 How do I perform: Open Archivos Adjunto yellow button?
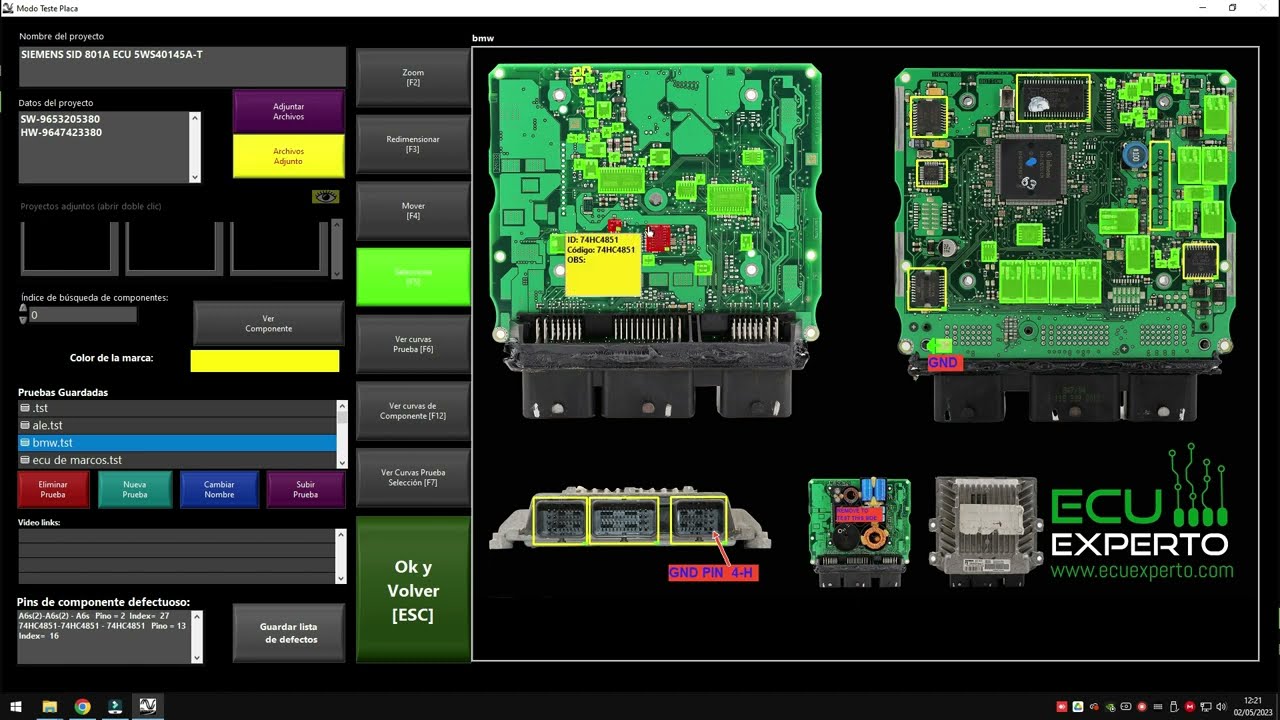288,156
